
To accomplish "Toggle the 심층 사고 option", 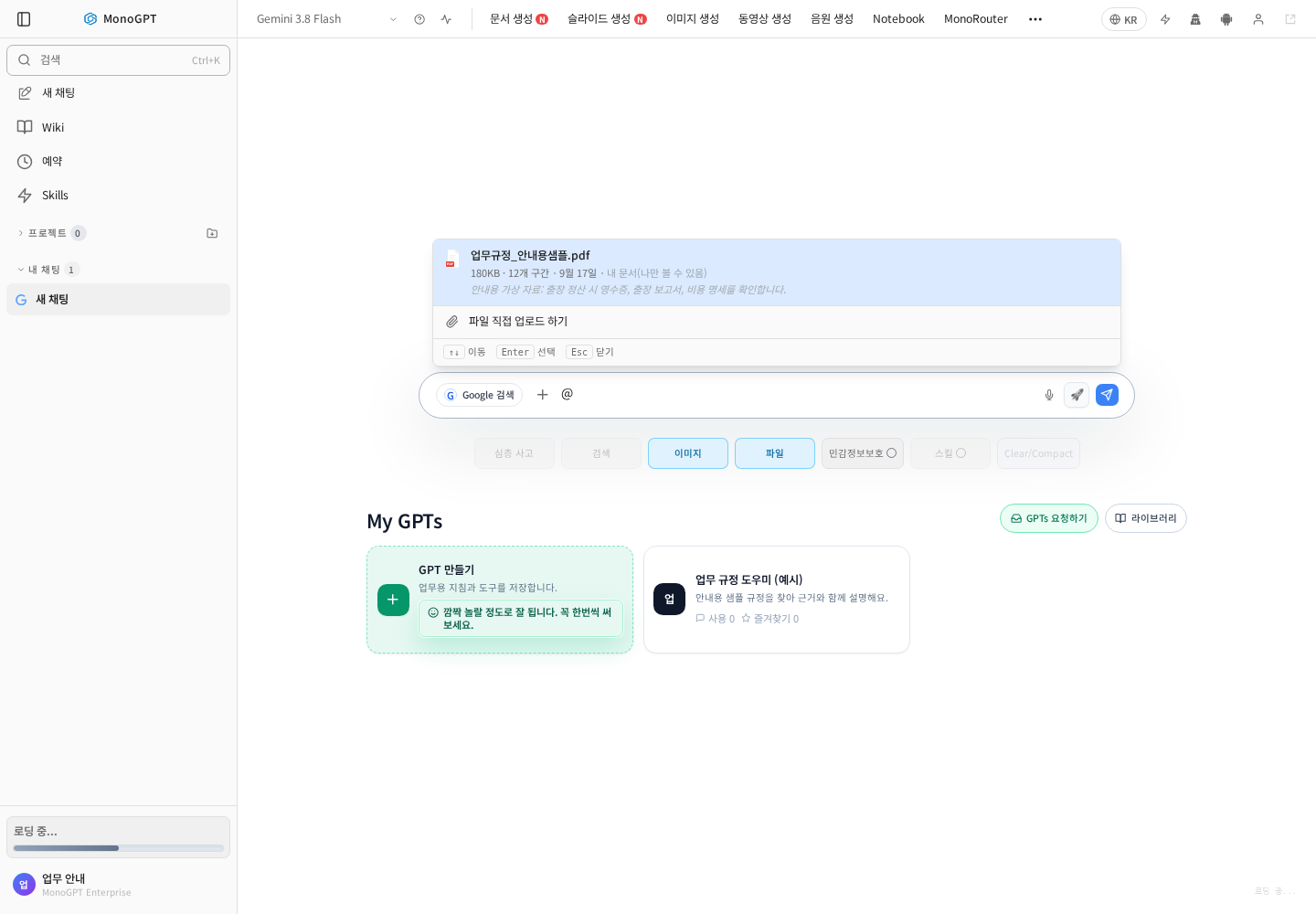I will pyautogui.click(x=515, y=453).
